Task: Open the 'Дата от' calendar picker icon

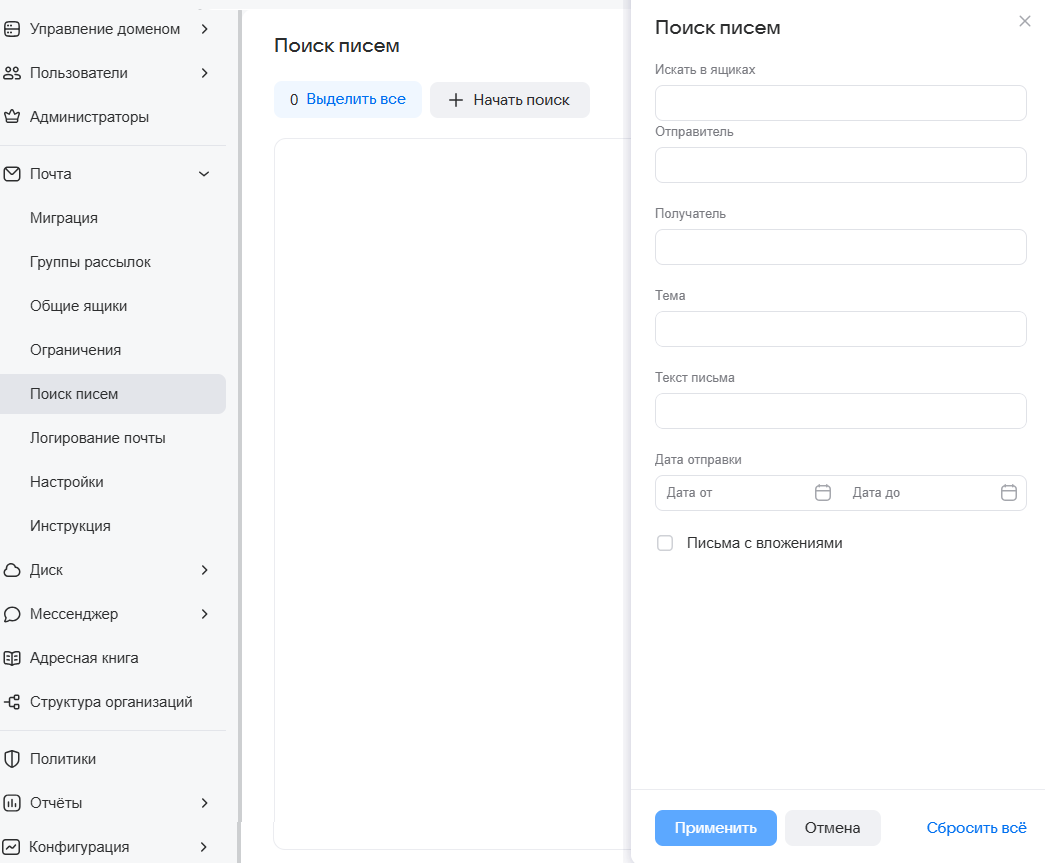Action: [x=823, y=493]
